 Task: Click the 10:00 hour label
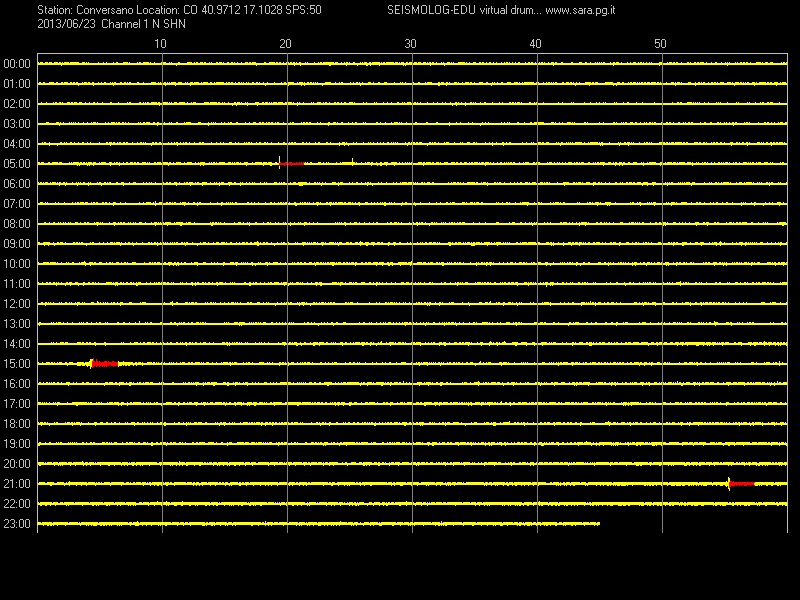17,264
